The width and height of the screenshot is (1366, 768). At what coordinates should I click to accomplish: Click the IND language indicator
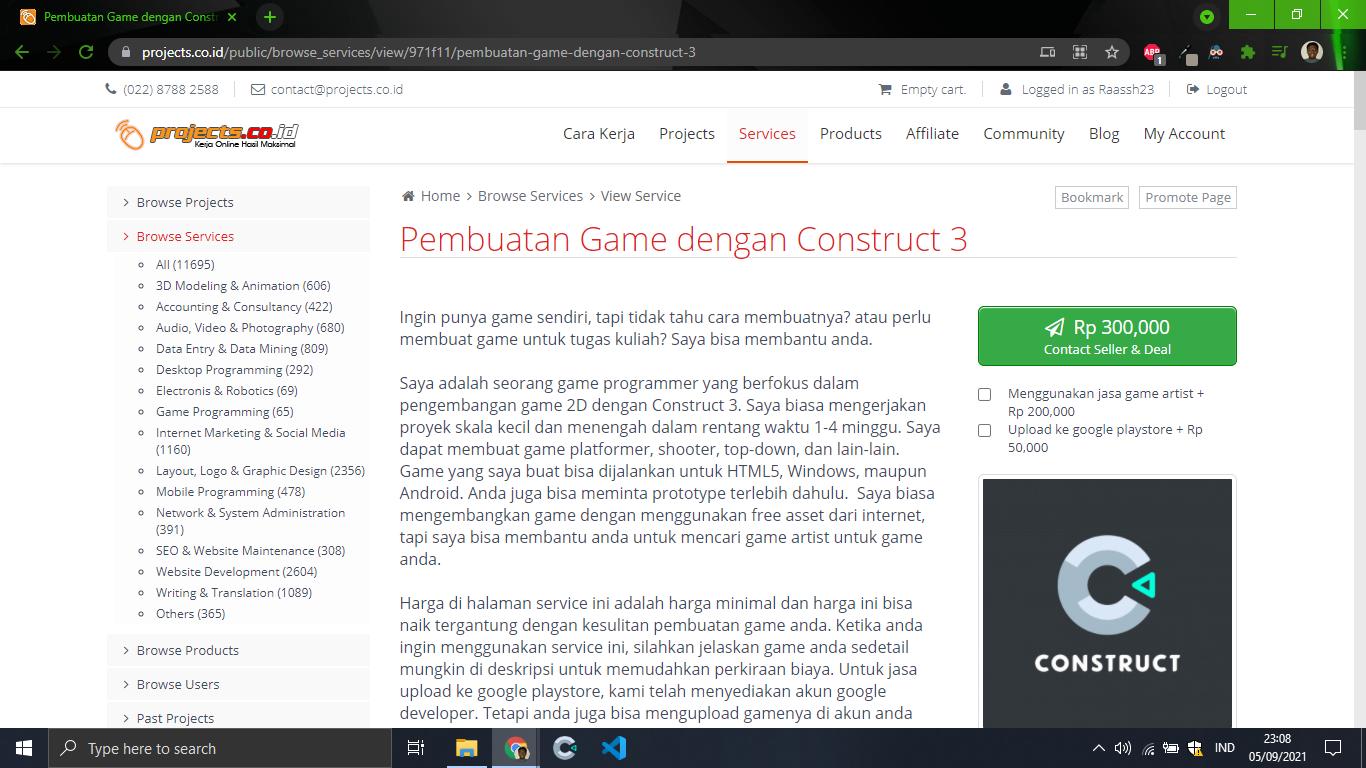[x=1224, y=748]
